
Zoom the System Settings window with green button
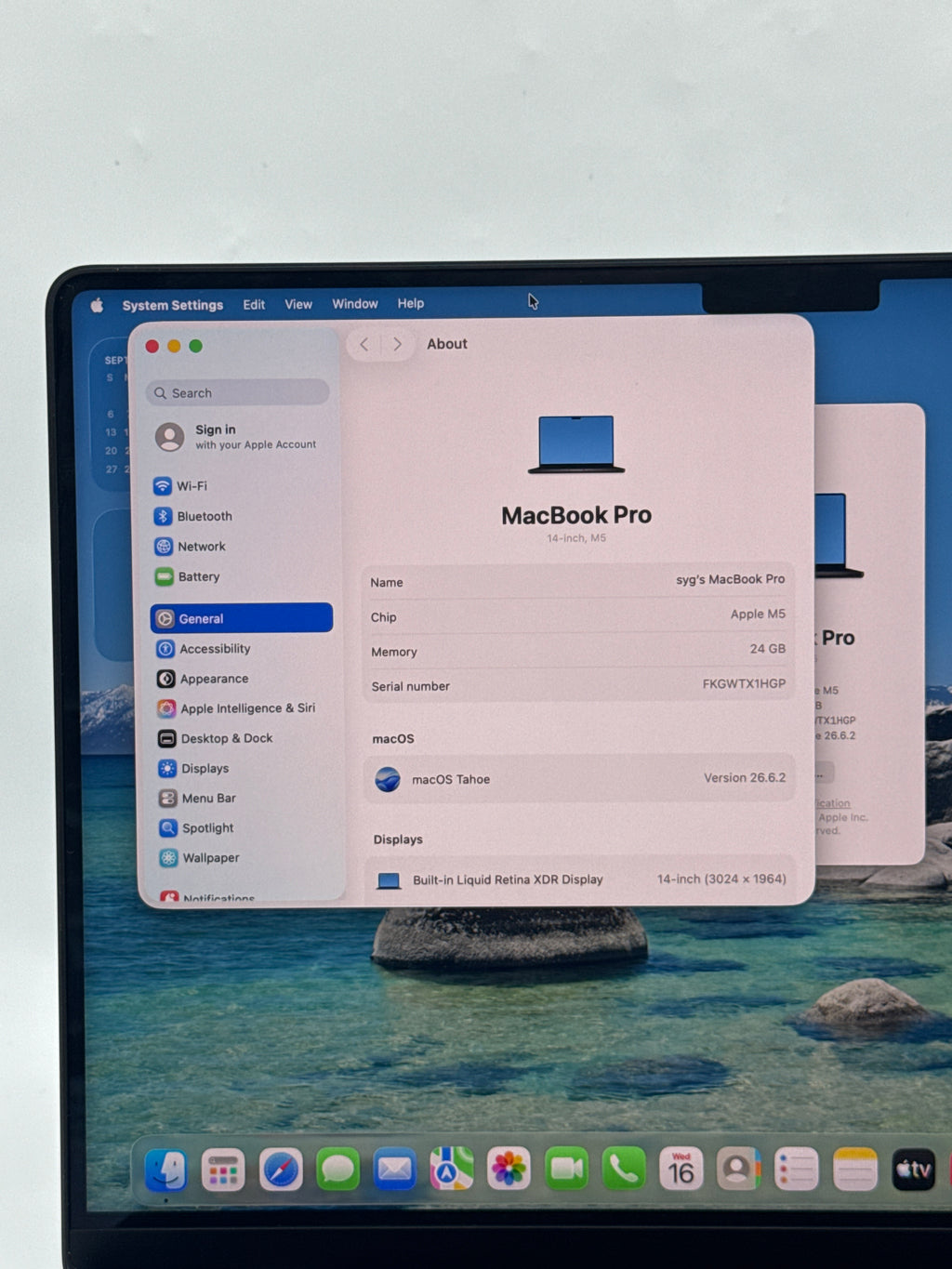point(195,346)
